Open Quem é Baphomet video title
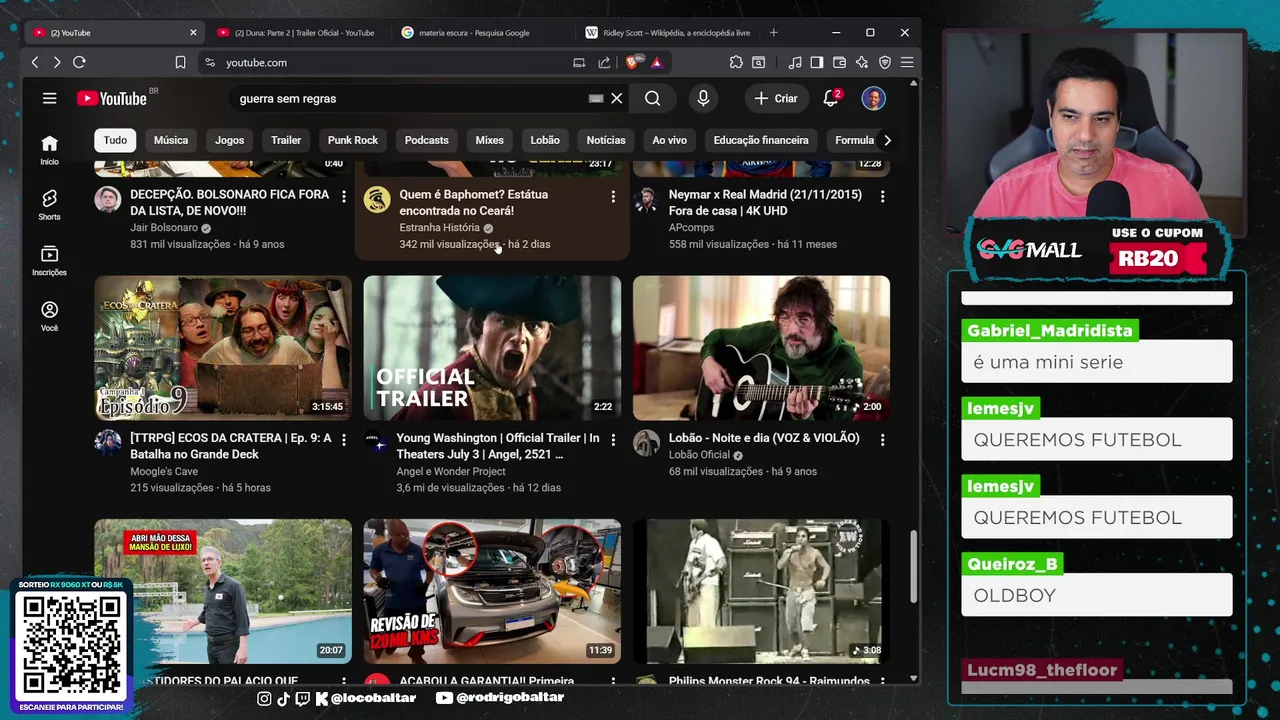The image size is (1280, 720). (x=474, y=202)
